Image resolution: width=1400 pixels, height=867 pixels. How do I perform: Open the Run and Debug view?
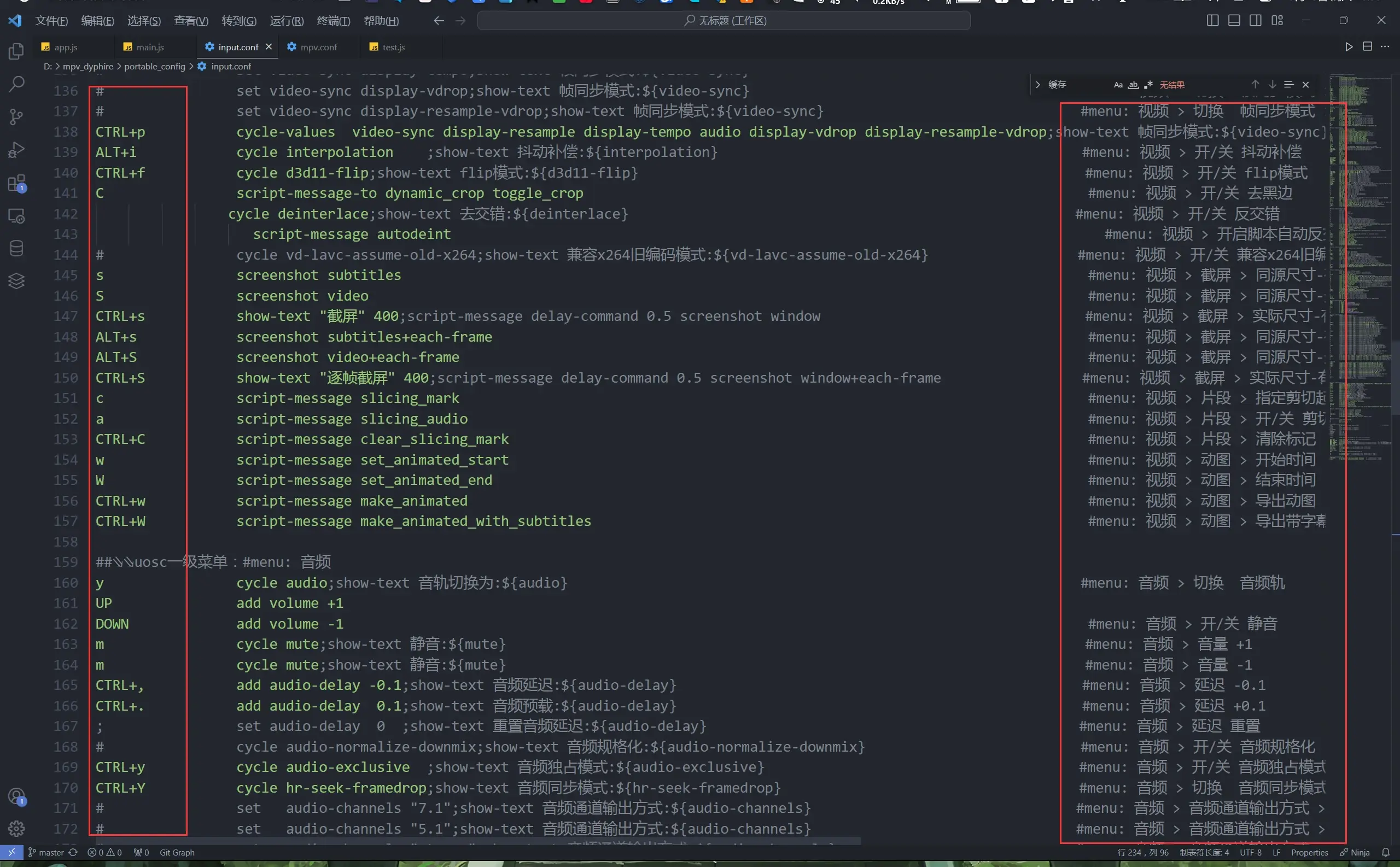point(16,150)
